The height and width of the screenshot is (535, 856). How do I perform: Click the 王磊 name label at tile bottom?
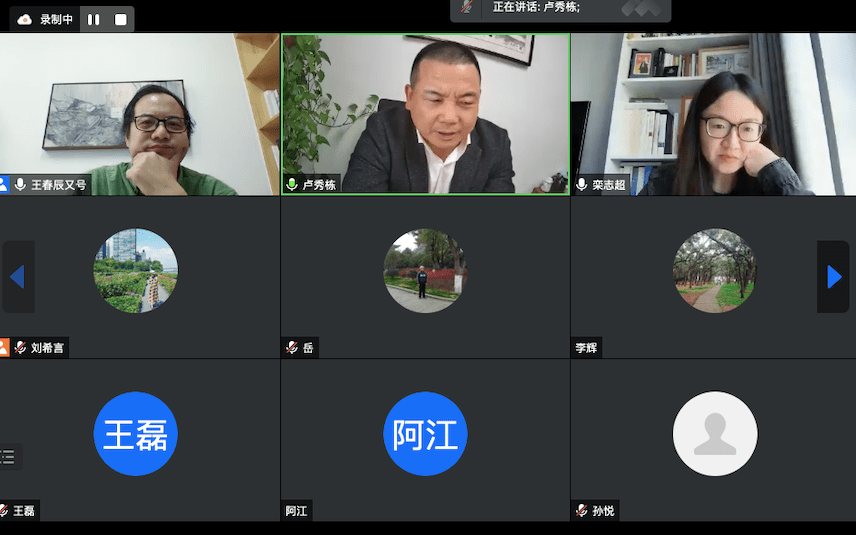pyautogui.click(x=24, y=510)
